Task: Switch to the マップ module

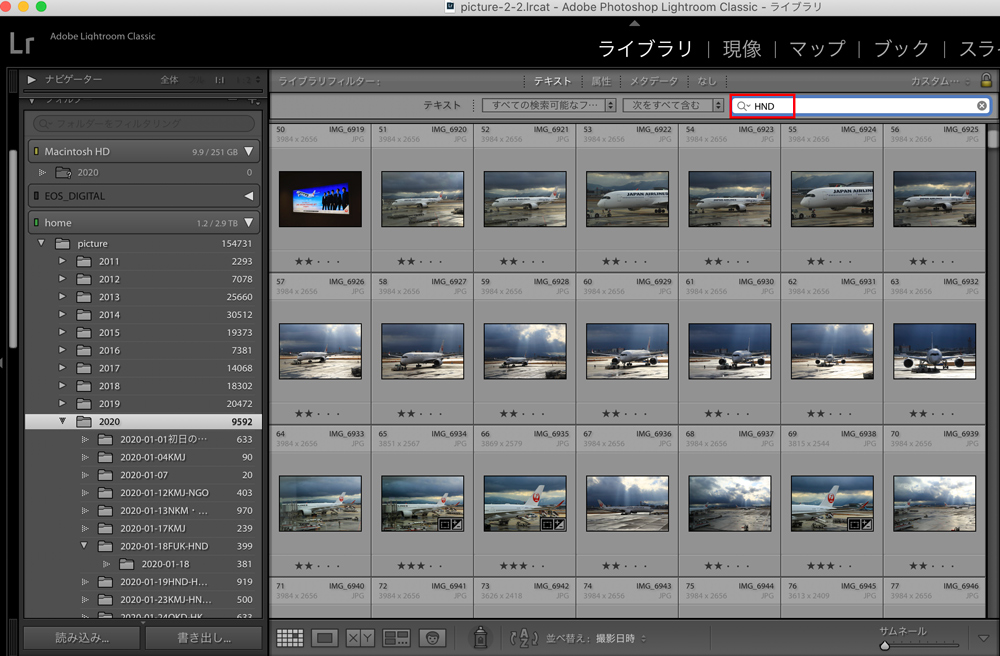Action: pos(817,48)
